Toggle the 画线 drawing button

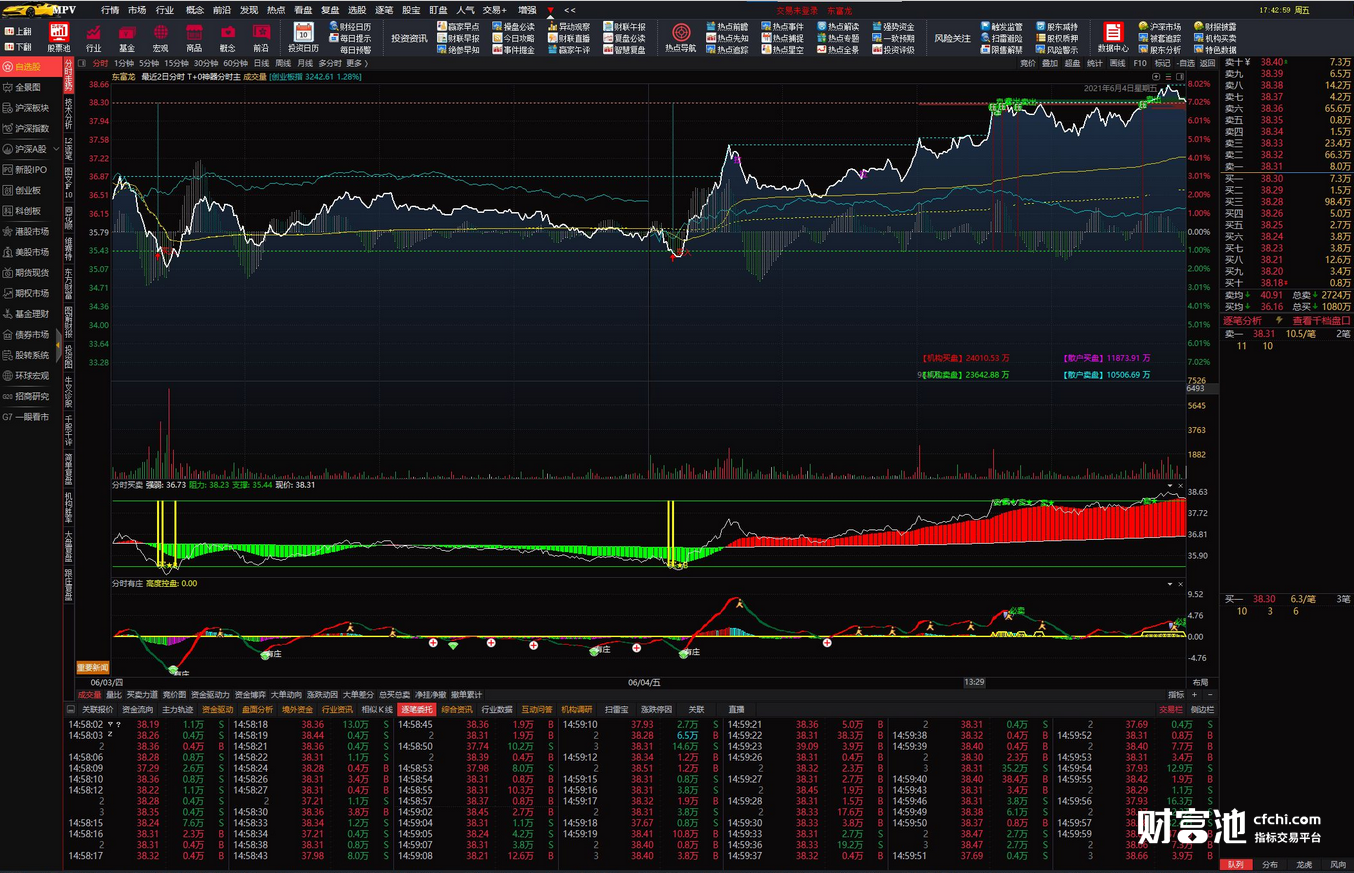pos(1117,63)
